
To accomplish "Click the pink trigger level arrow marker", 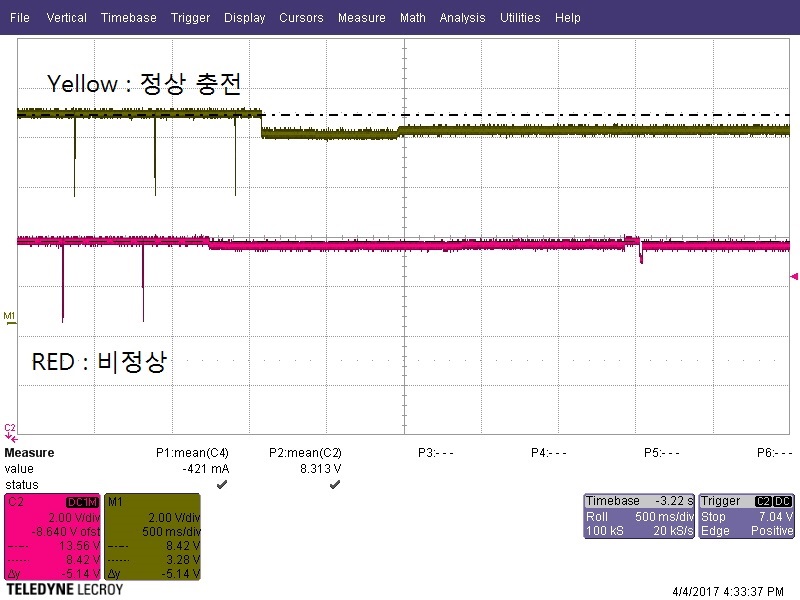I will pos(794,277).
